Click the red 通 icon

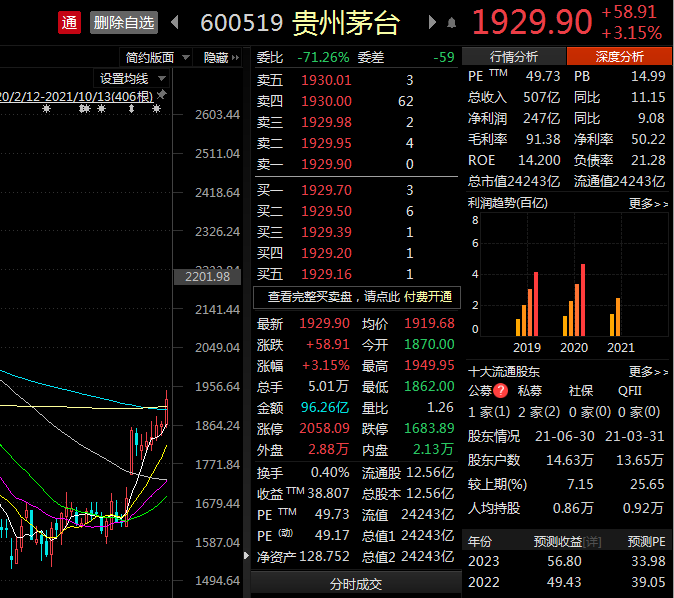[70, 22]
